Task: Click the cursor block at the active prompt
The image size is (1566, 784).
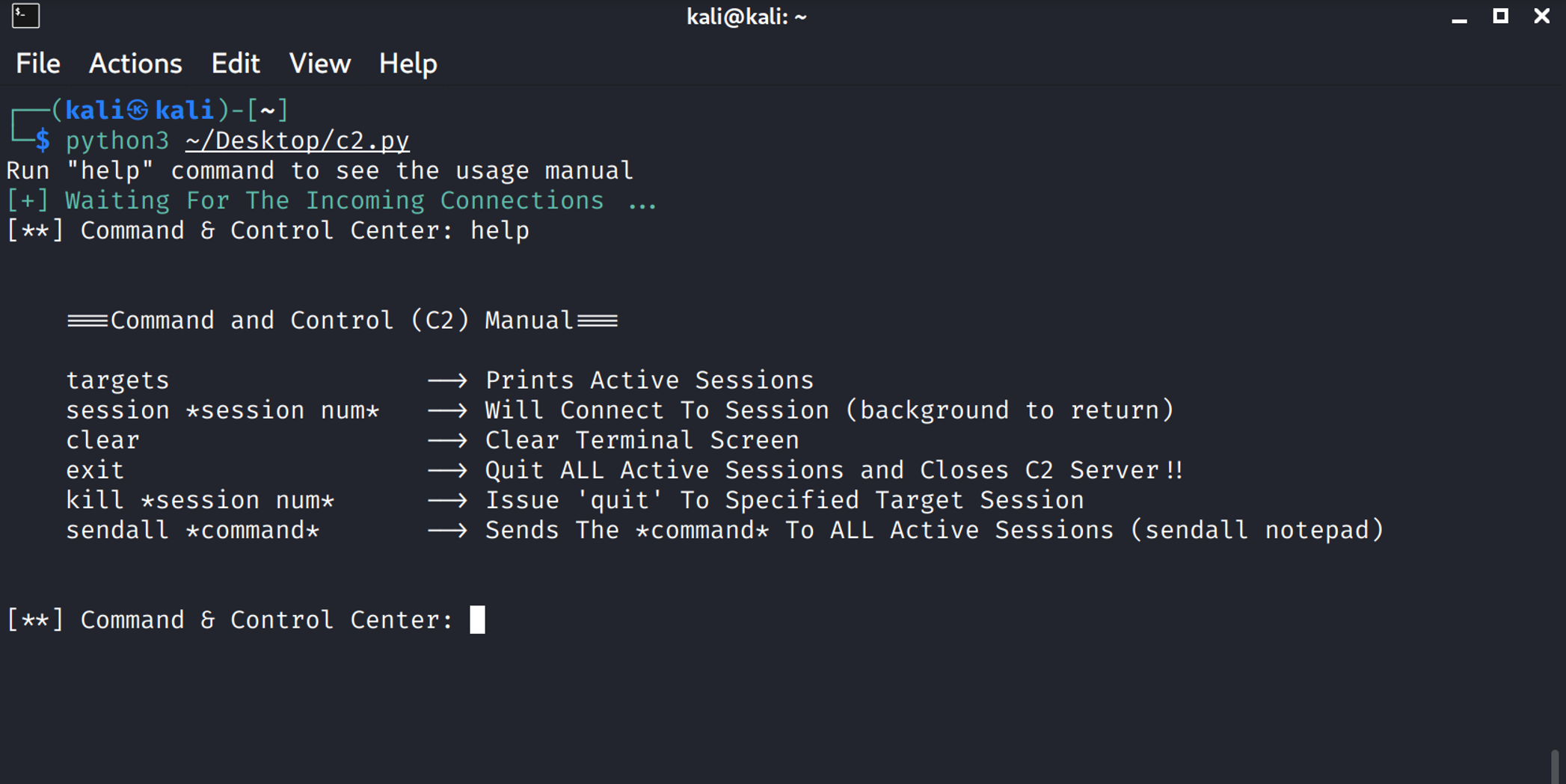Action: (477, 620)
